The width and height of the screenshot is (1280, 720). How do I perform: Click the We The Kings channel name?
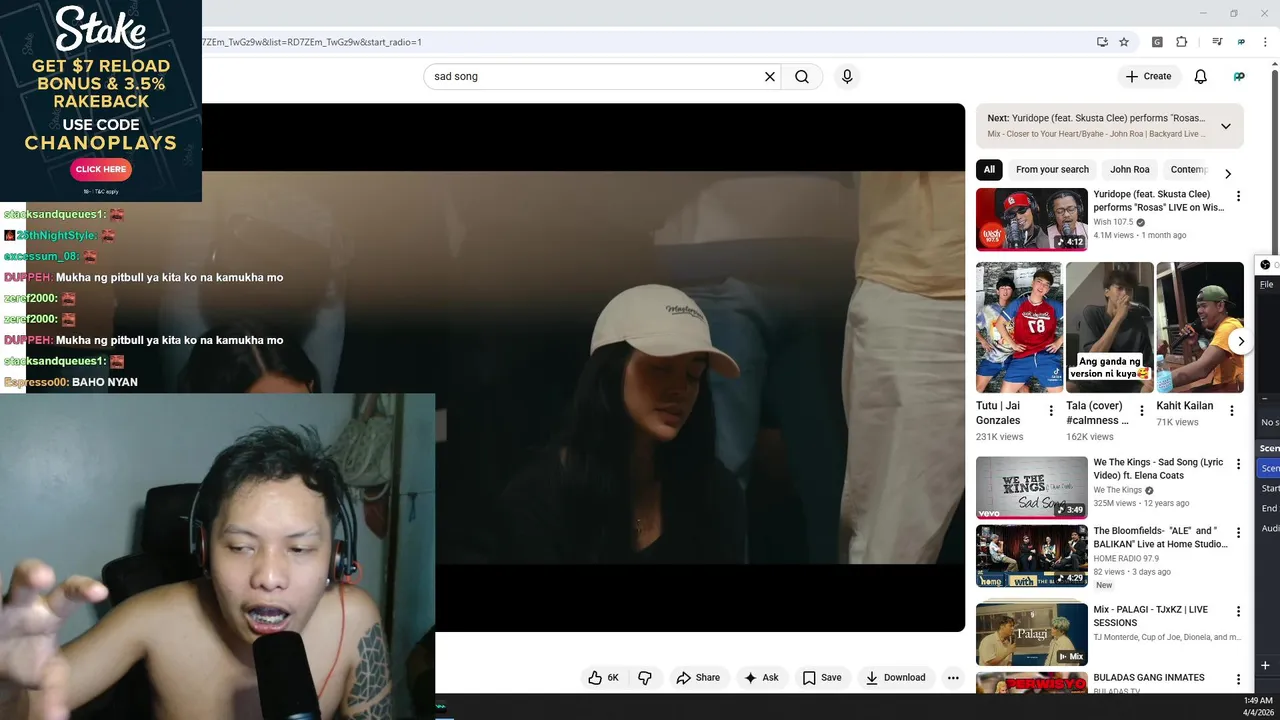click(1117, 491)
